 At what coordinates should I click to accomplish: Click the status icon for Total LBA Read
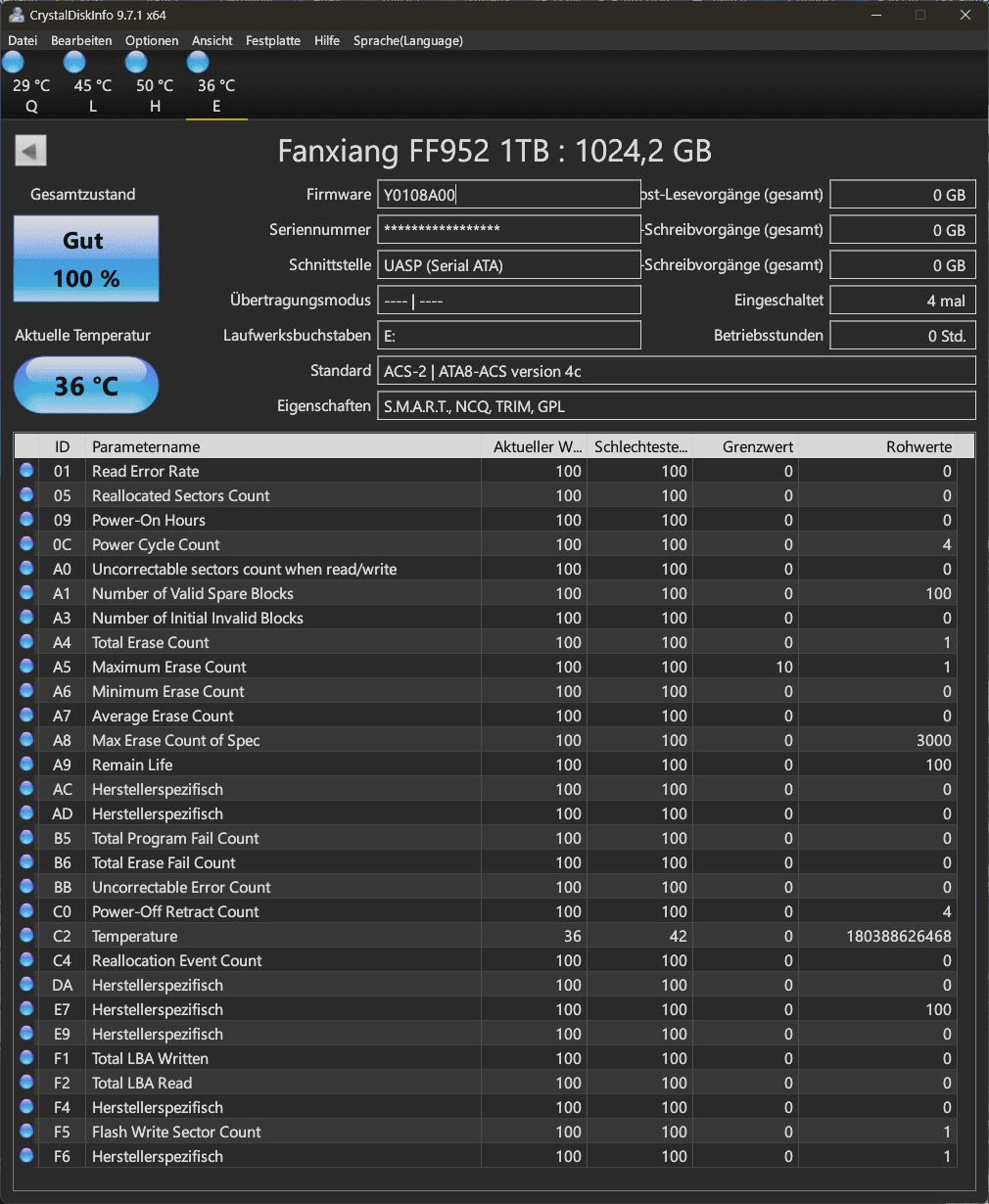click(26, 1083)
